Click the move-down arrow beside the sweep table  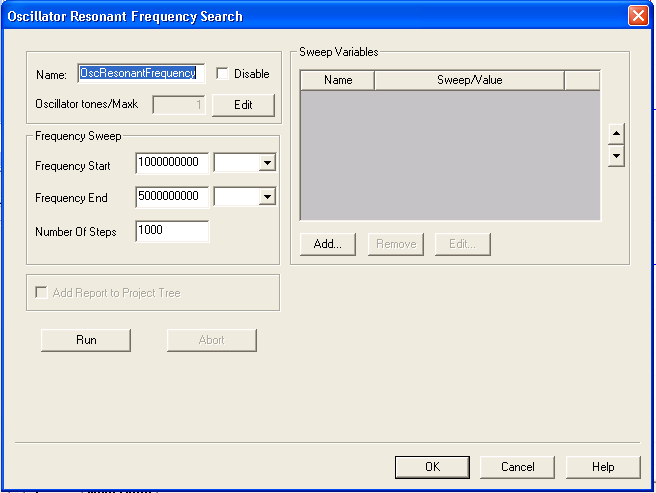coord(617,156)
